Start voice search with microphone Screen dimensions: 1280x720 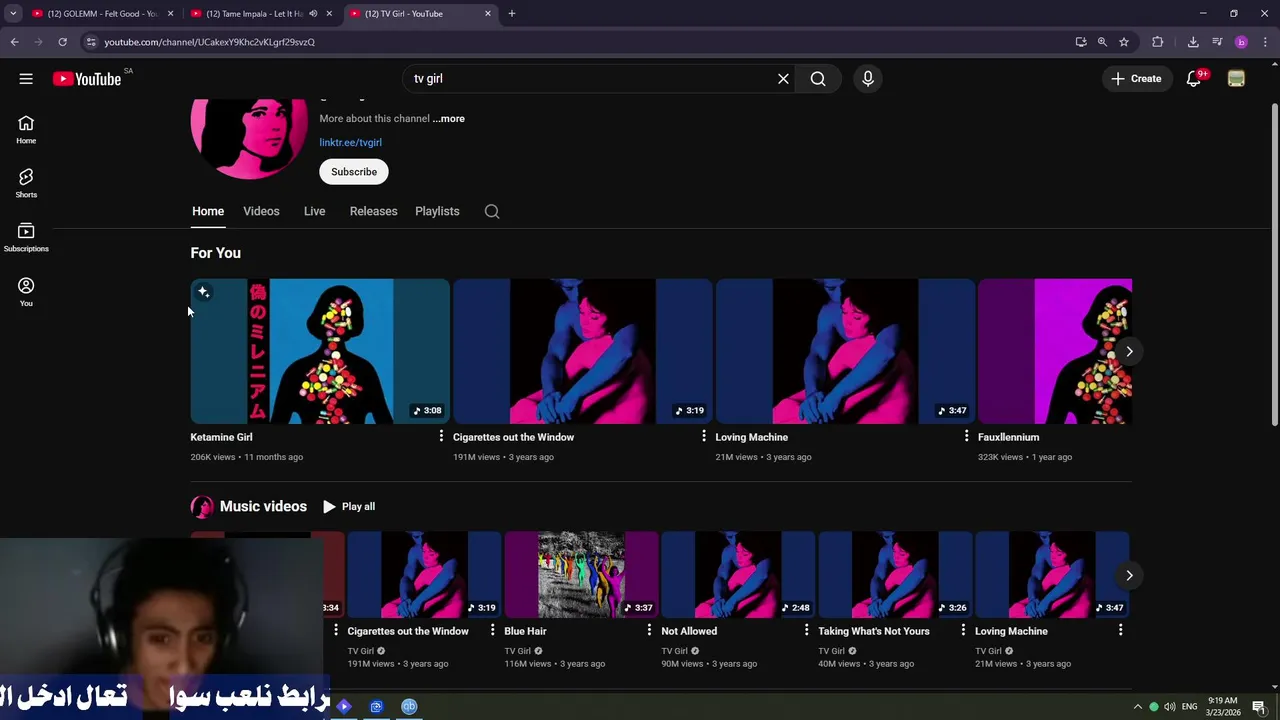click(868, 79)
